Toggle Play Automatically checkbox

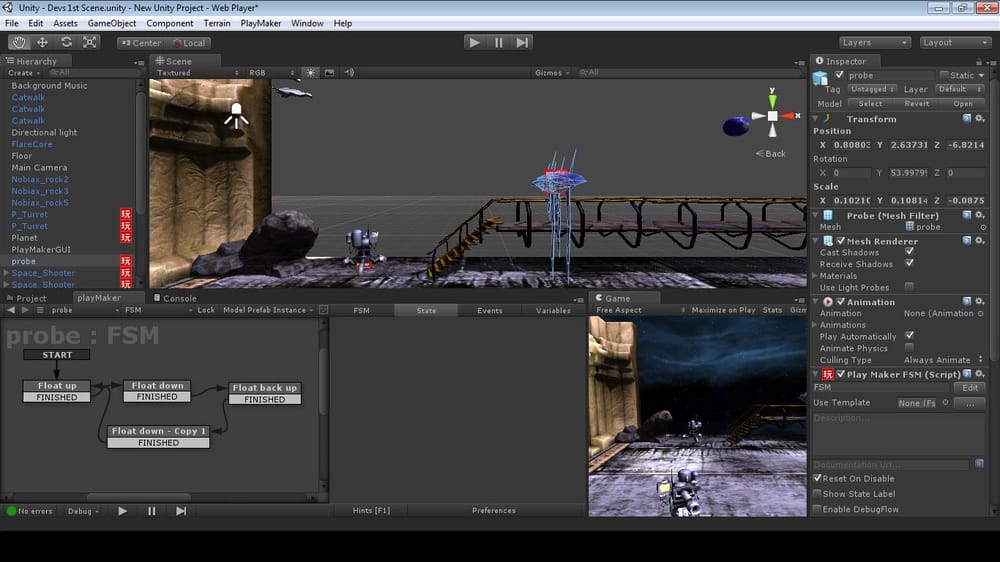click(909, 336)
